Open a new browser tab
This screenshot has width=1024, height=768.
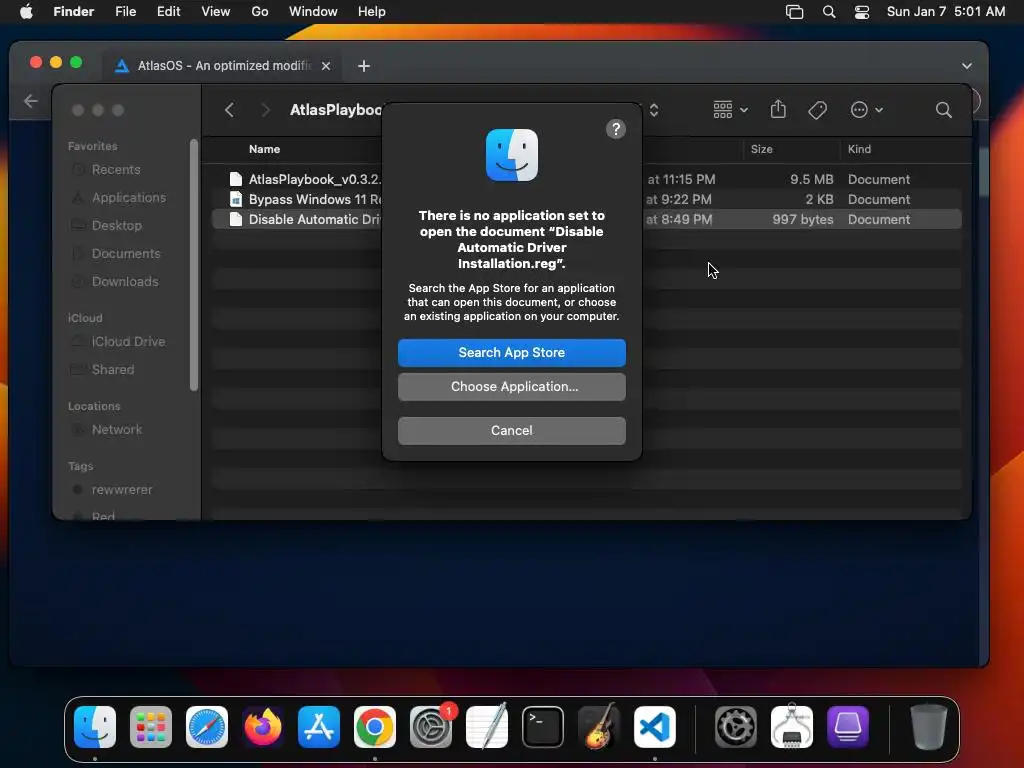[x=364, y=66]
